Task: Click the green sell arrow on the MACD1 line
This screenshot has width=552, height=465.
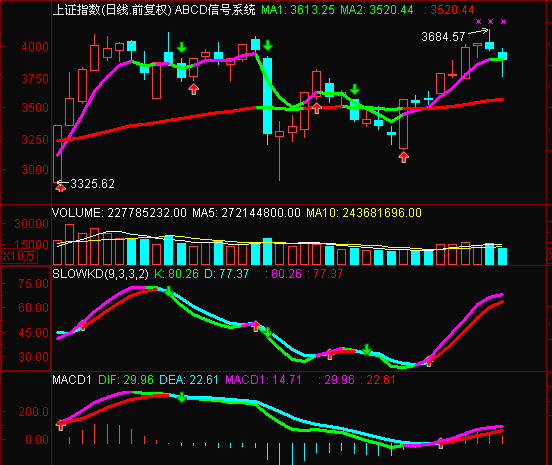Action: coord(182,398)
